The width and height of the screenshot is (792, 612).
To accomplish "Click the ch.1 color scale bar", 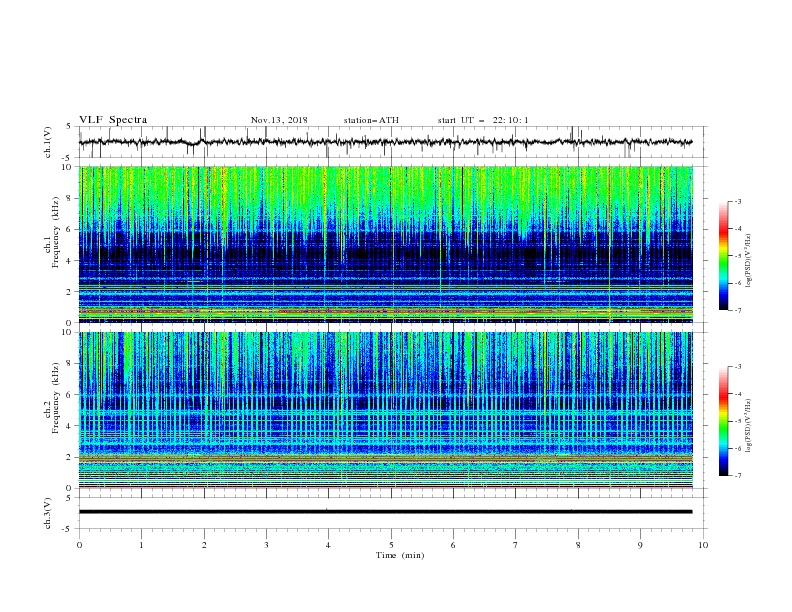I will [x=723, y=256].
